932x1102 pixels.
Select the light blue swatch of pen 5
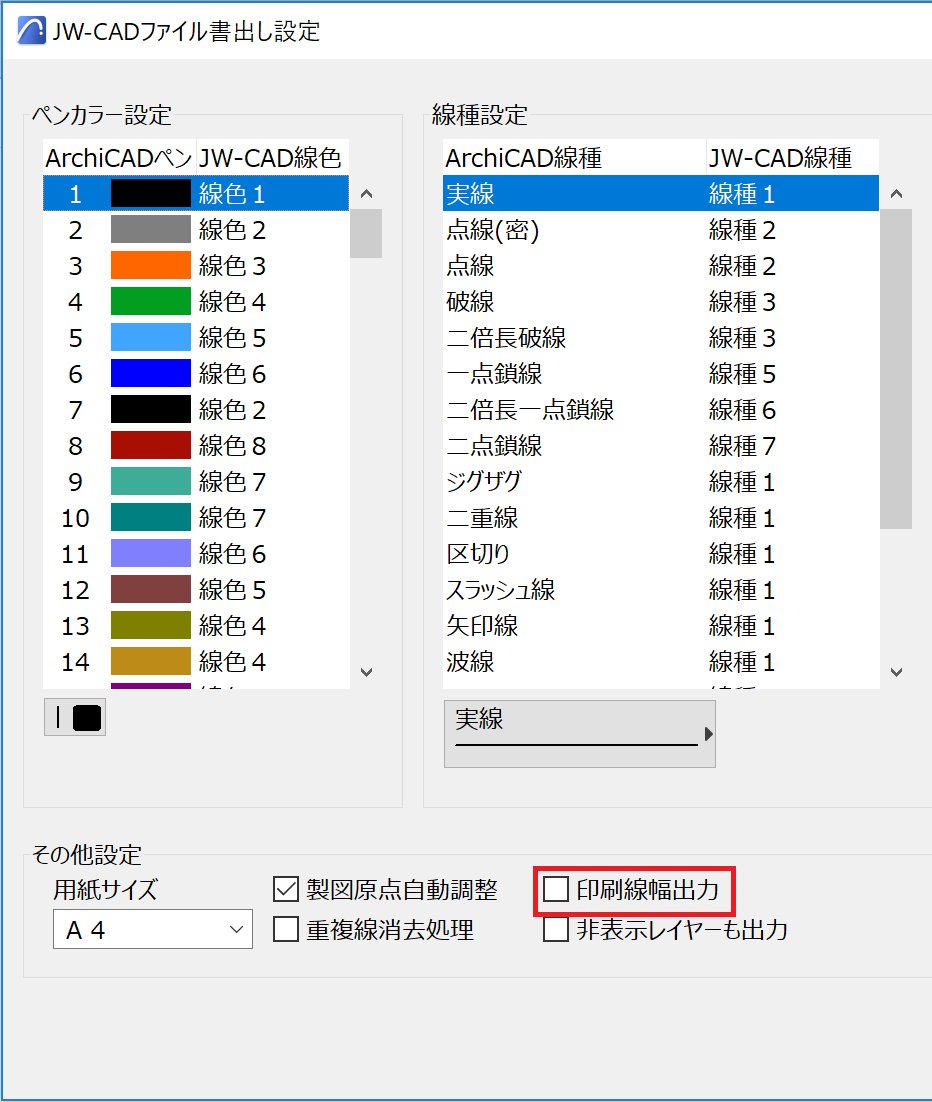(x=150, y=337)
